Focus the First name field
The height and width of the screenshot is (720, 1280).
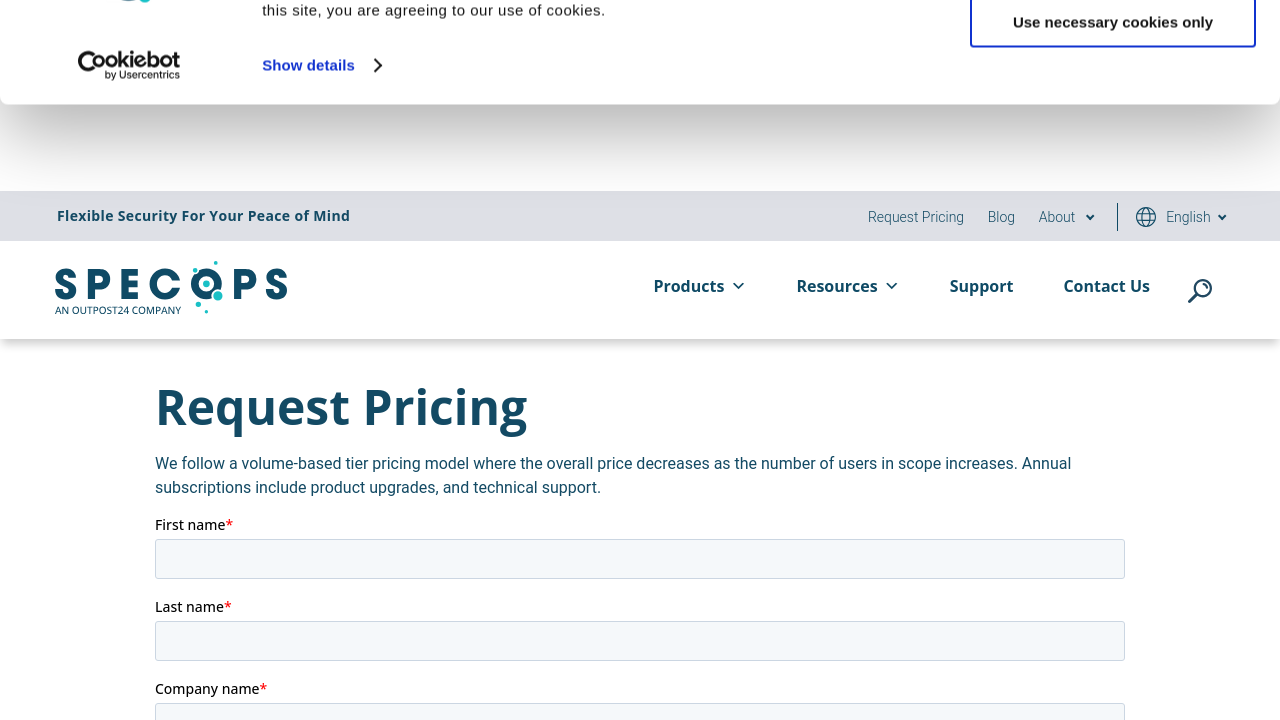(x=640, y=559)
